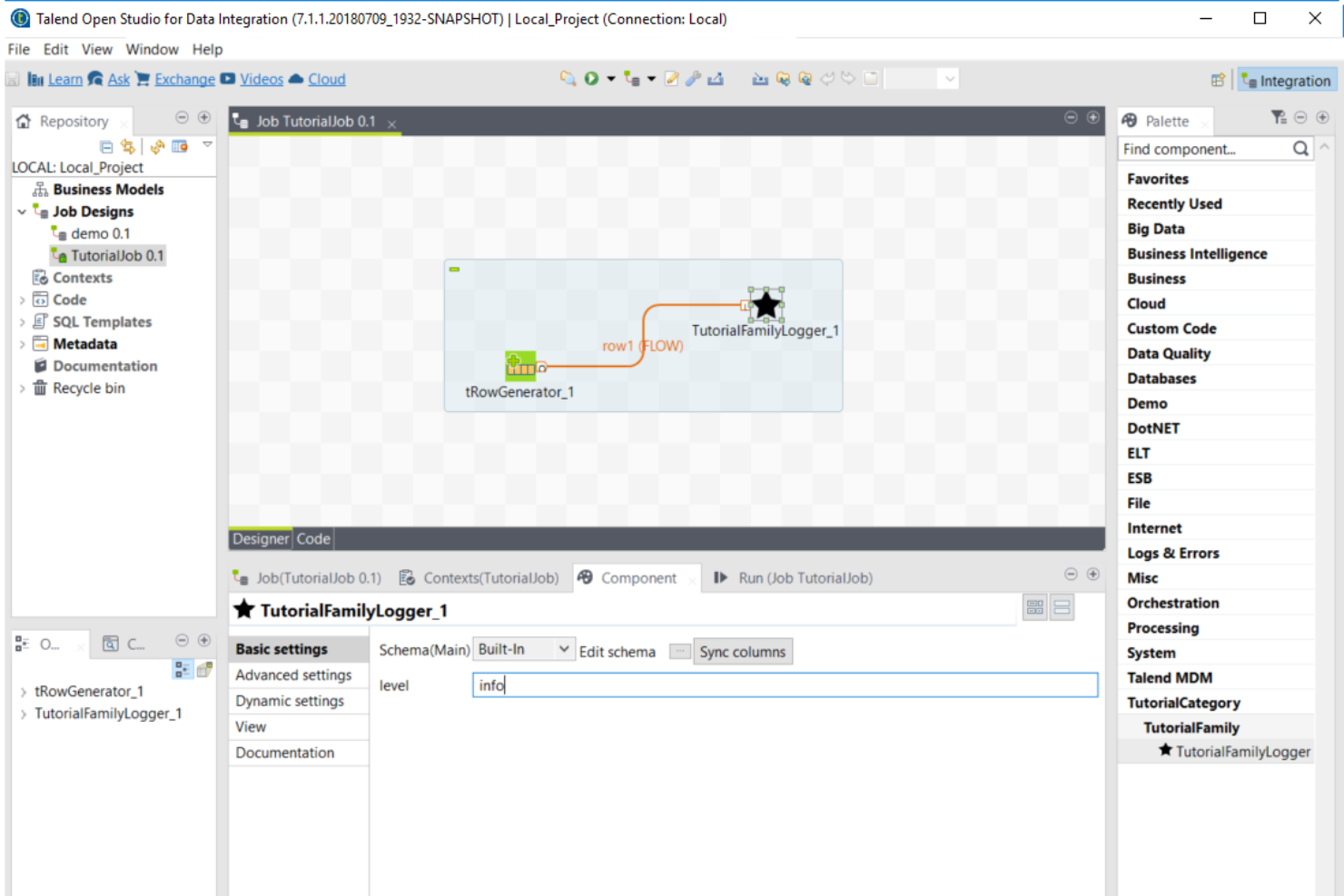Open the Exchange link

tap(184, 79)
